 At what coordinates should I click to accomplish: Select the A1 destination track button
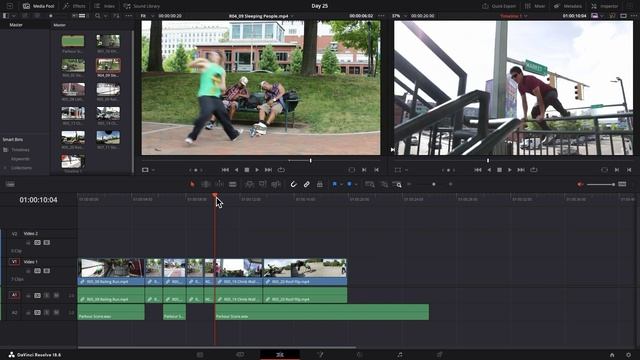click(x=14, y=295)
